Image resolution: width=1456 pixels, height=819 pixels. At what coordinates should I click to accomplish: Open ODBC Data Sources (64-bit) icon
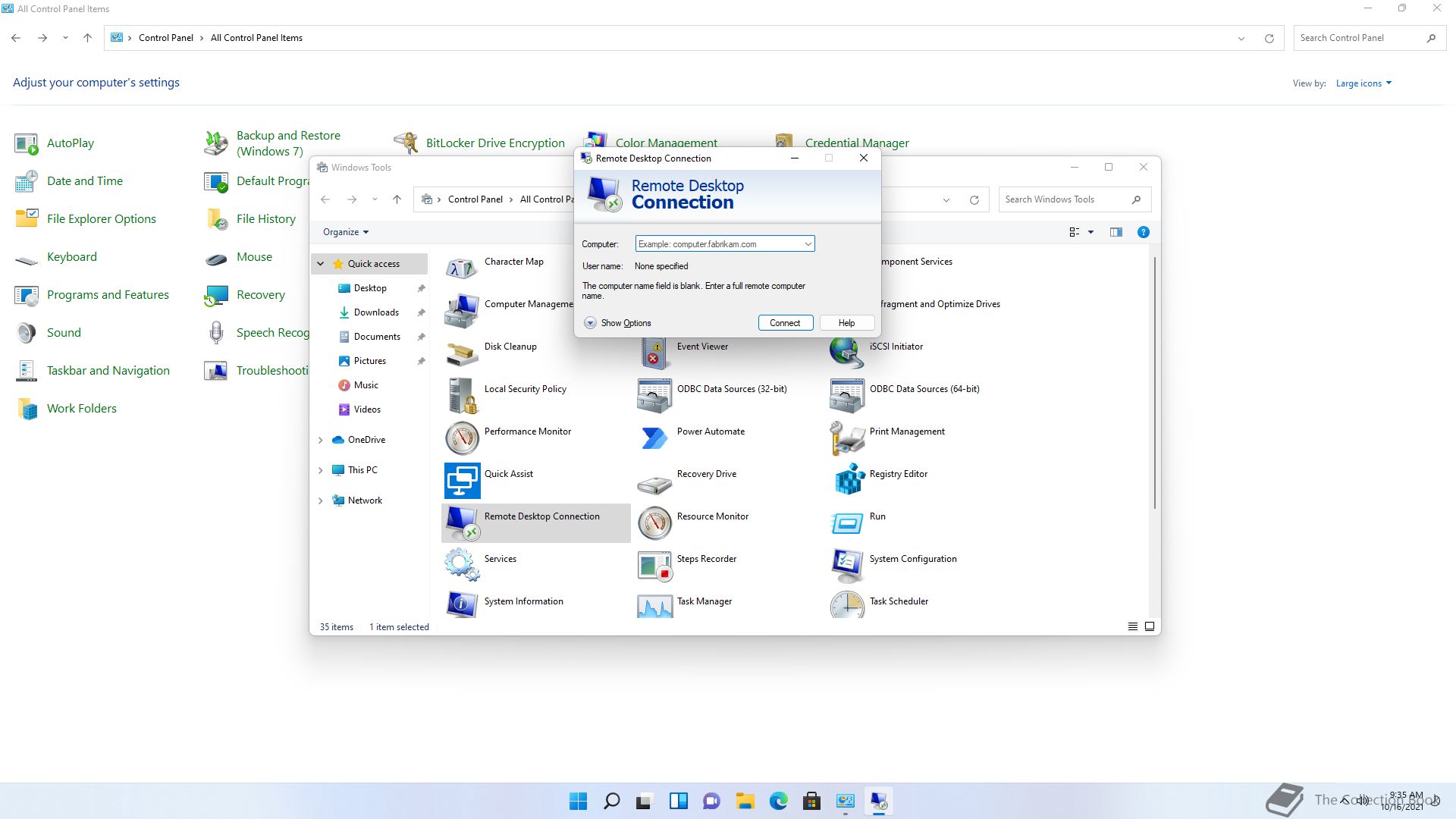coord(847,395)
